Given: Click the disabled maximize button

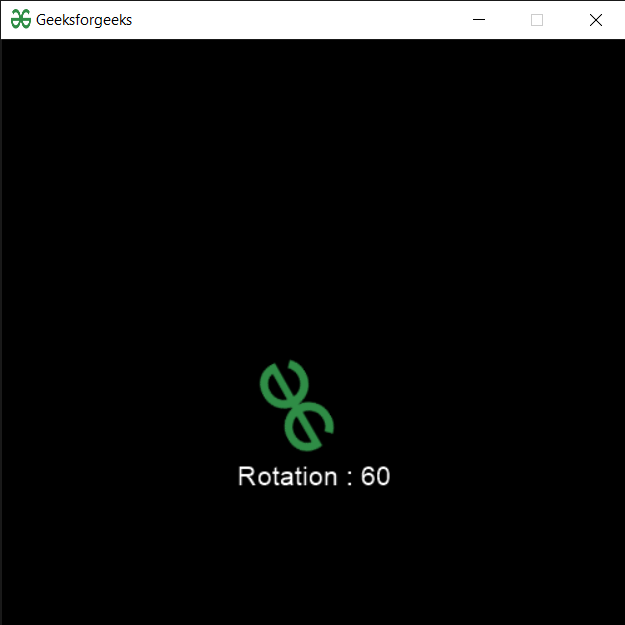Looking at the screenshot, I should (x=537, y=20).
